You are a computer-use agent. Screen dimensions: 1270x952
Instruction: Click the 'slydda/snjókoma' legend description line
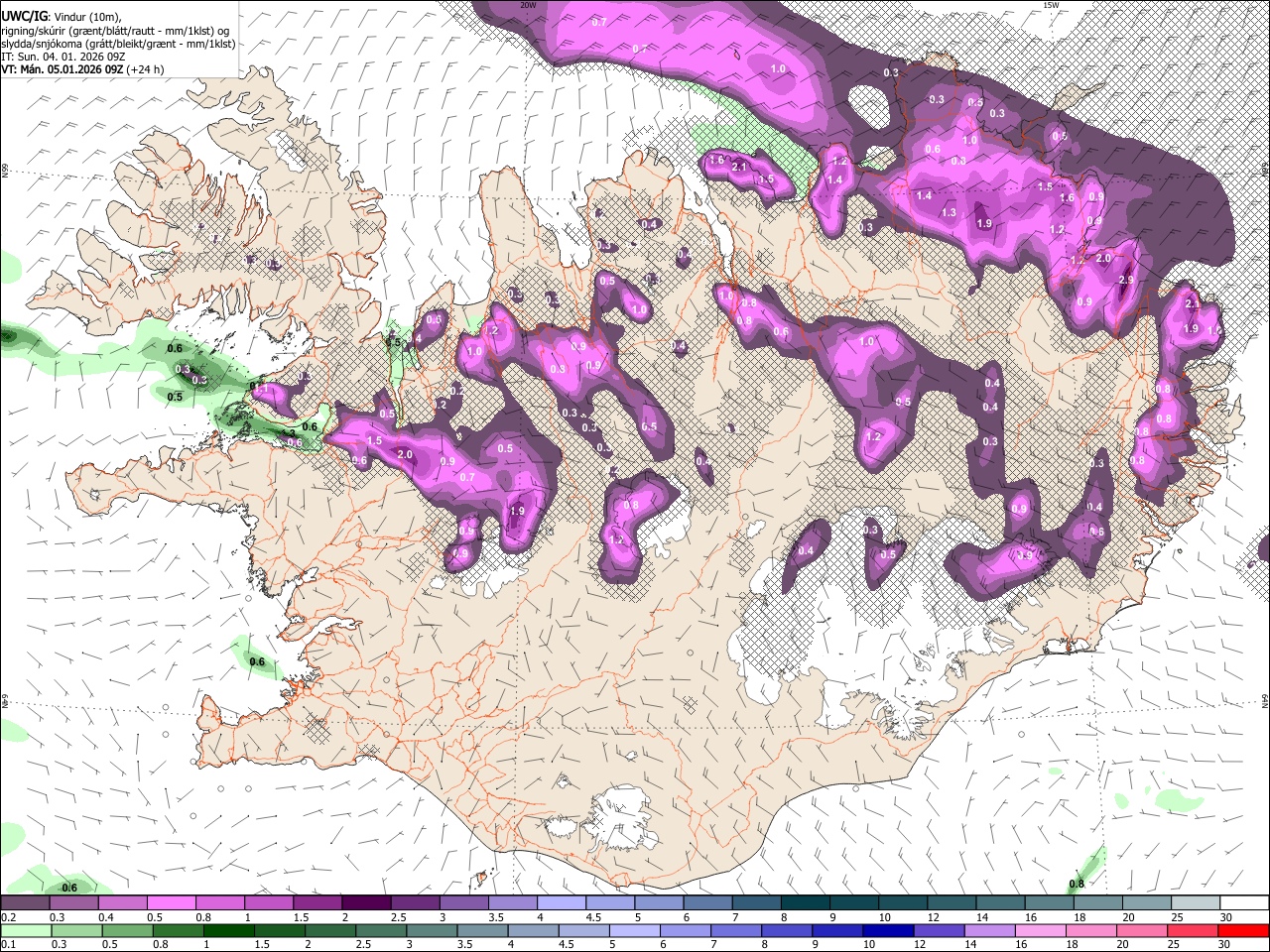(118, 44)
